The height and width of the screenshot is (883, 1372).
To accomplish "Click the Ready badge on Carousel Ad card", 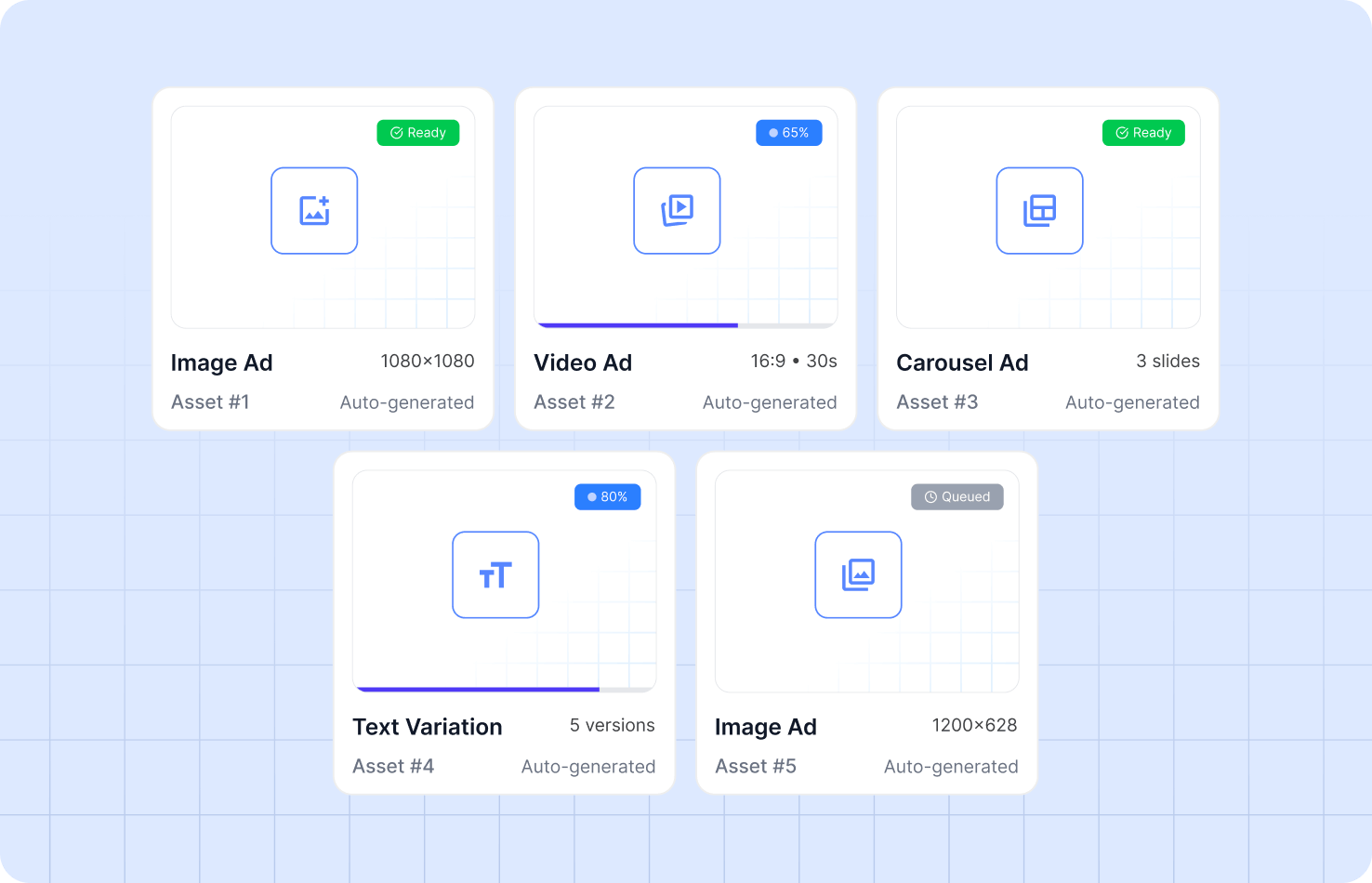I will coord(1143,133).
